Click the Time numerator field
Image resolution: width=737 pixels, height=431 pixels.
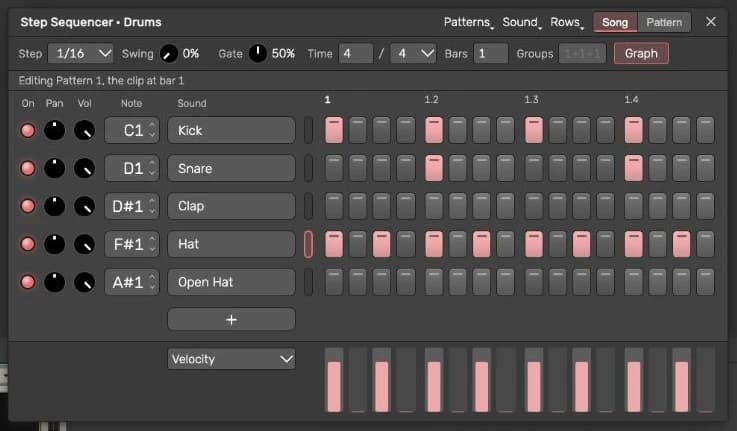pos(356,54)
